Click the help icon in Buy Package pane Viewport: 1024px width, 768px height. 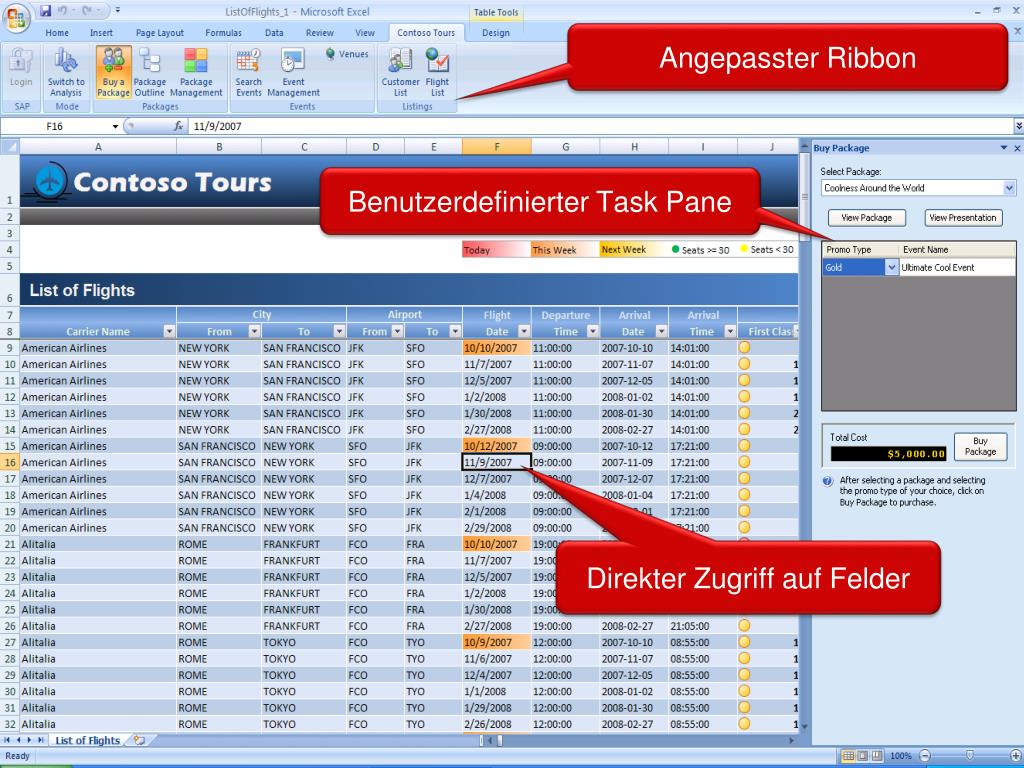point(827,481)
